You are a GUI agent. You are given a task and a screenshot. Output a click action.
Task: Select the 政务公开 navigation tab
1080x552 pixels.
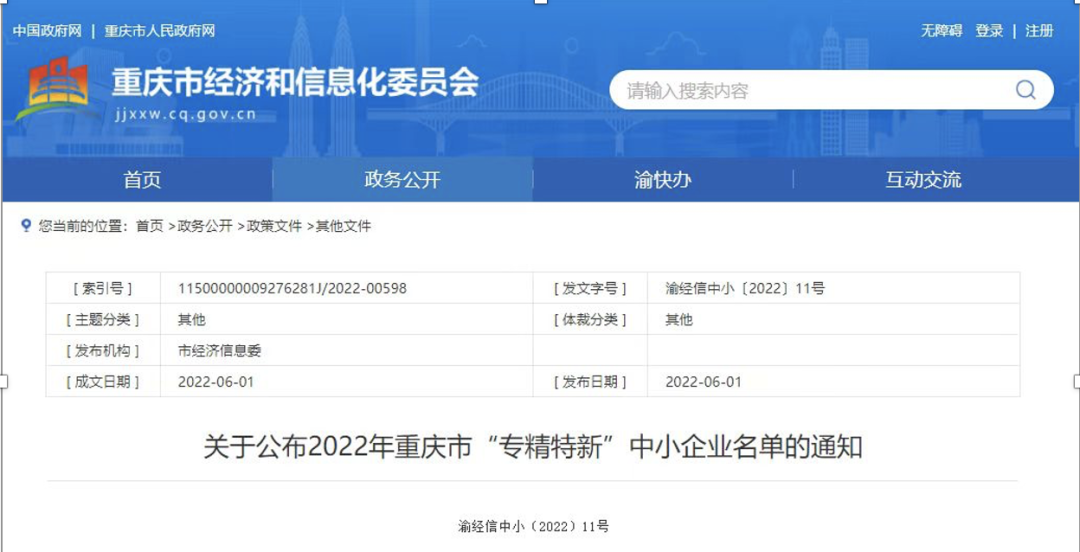[x=402, y=180]
